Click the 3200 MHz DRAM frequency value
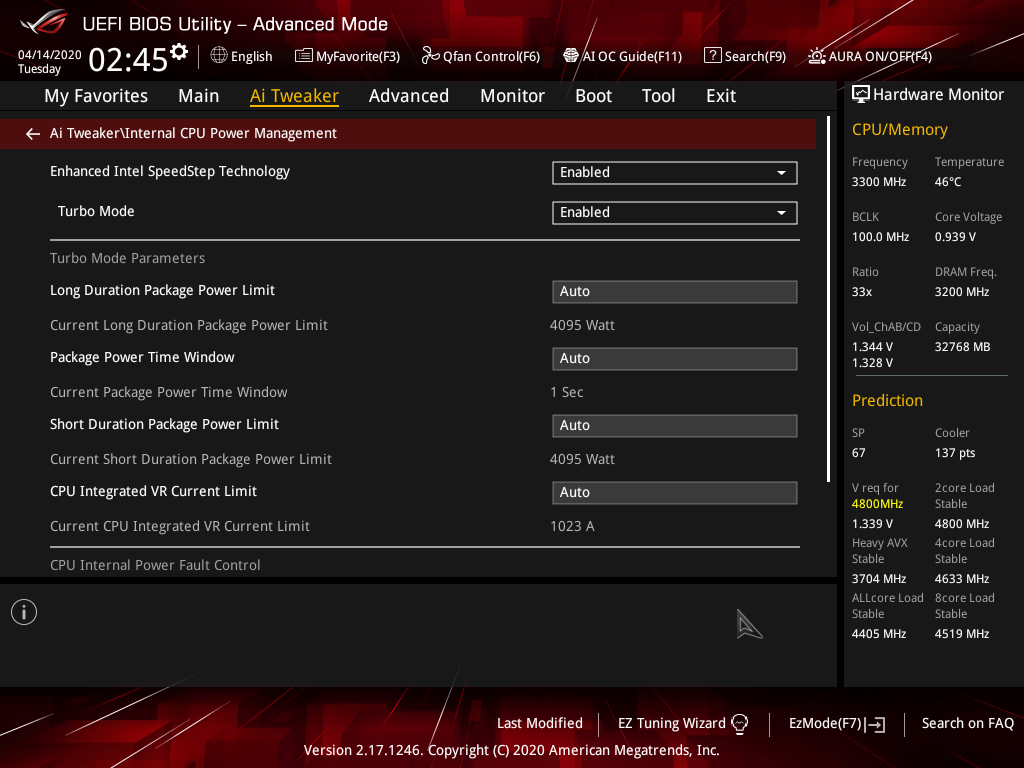The height and width of the screenshot is (768, 1024). [x=962, y=292]
